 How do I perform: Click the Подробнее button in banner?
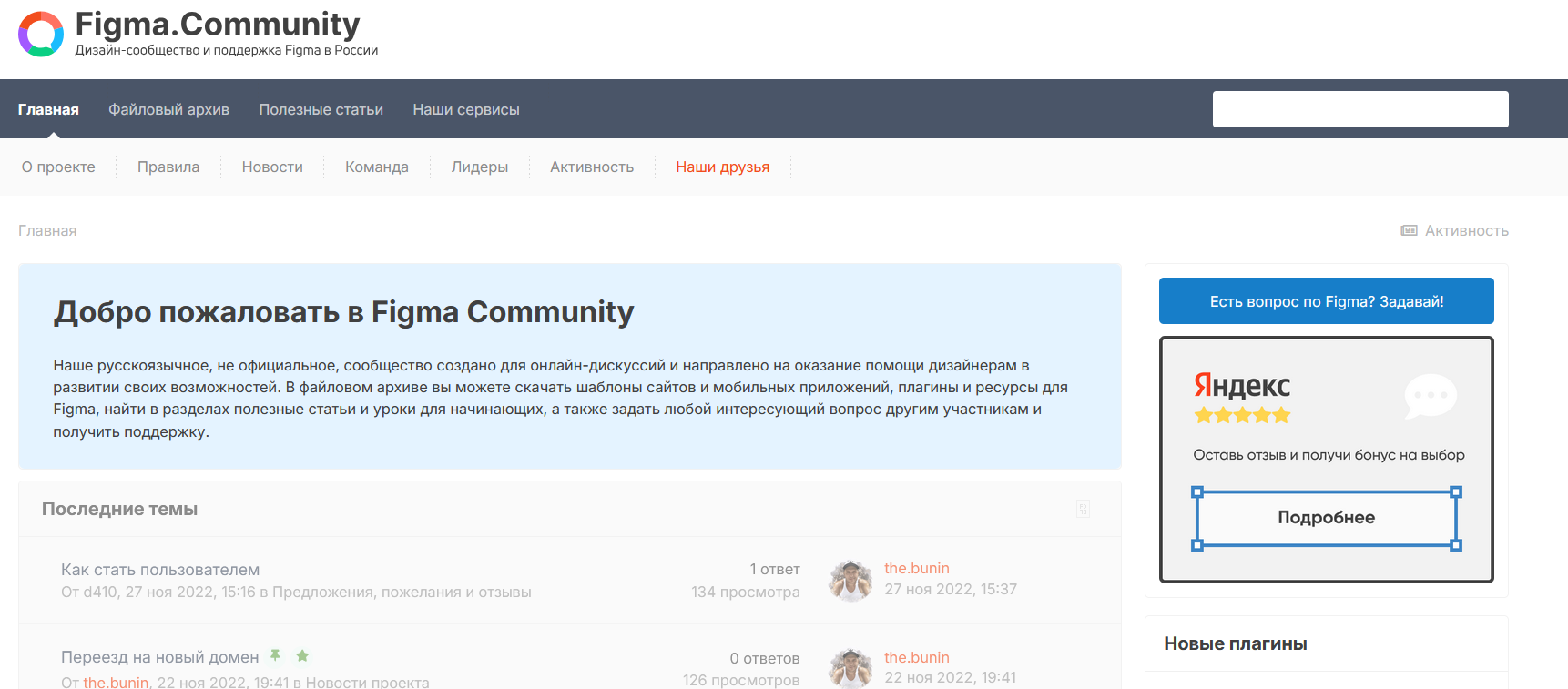(1326, 518)
